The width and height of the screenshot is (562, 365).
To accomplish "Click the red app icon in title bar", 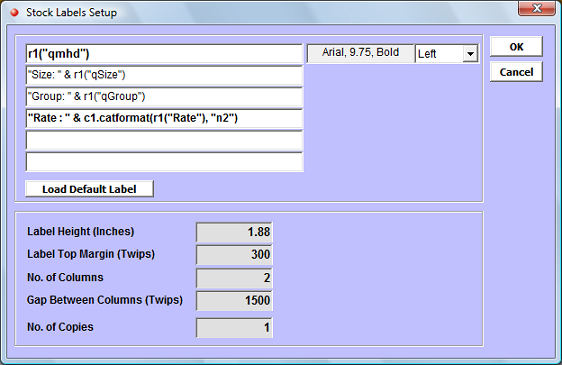I will [15, 13].
